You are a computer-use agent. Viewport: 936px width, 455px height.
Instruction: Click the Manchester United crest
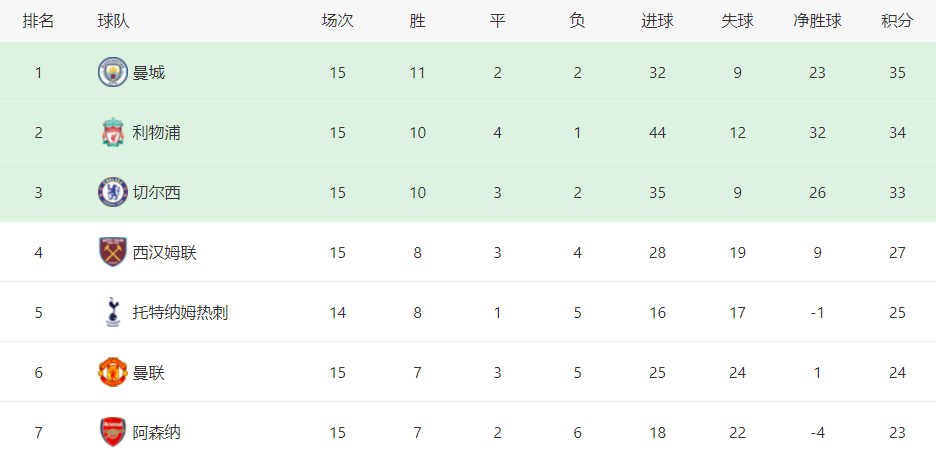click(x=113, y=372)
